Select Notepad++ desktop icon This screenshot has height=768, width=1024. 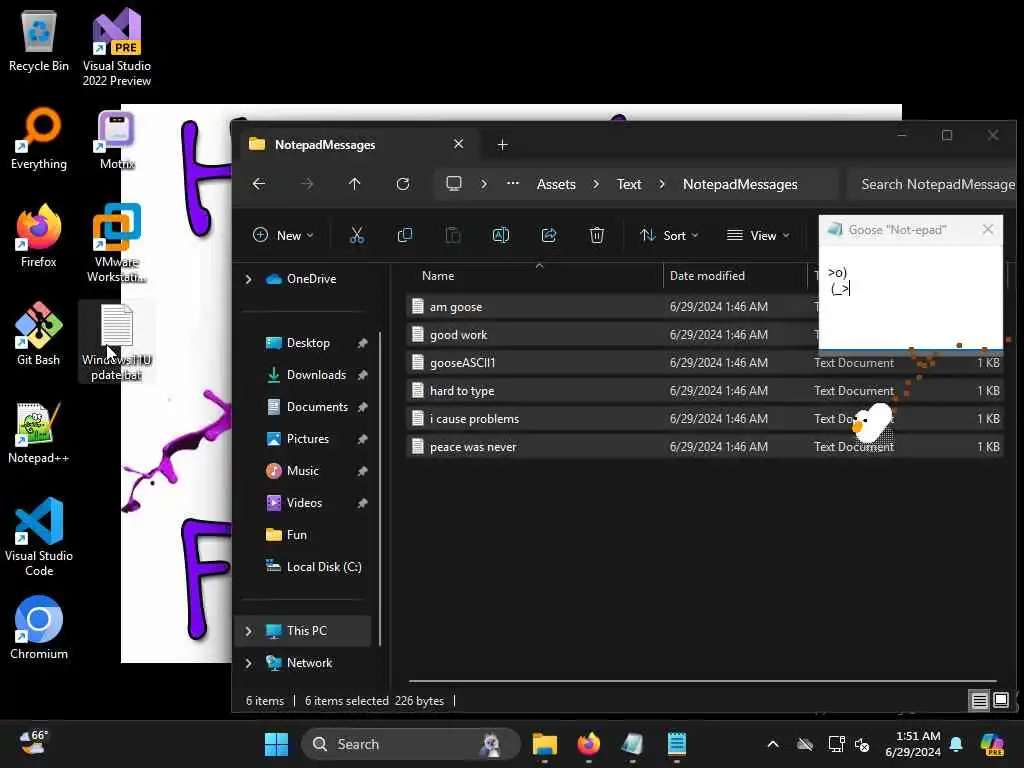tap(39, 433)
